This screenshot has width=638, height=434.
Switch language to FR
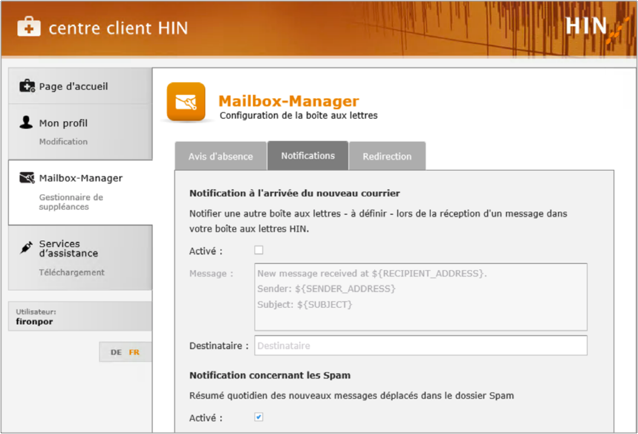(134, 352)
